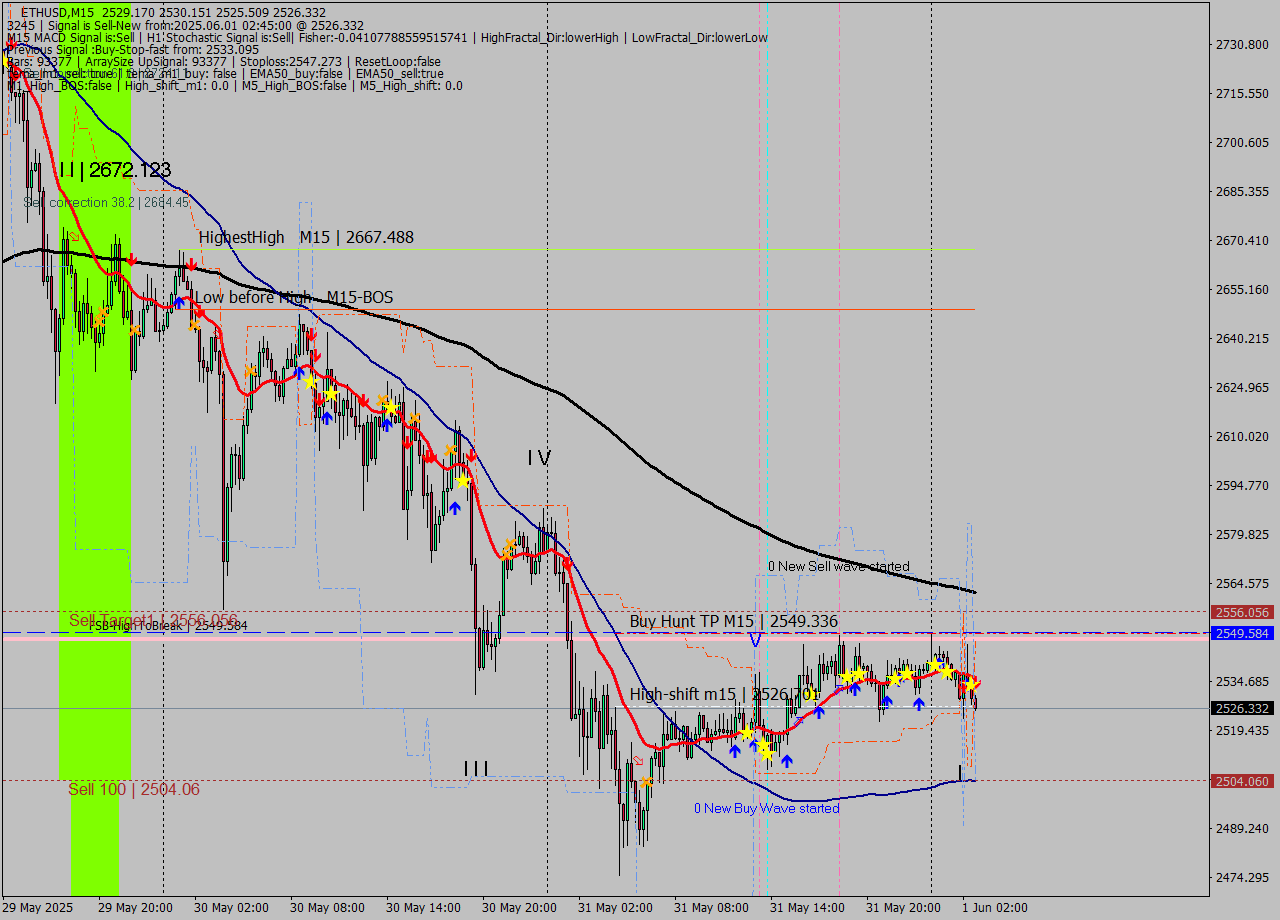The height and width of the screenshot is (920, 1280).
Task: Click the 2730.80 level on price scale
Action: point(1240,45)
